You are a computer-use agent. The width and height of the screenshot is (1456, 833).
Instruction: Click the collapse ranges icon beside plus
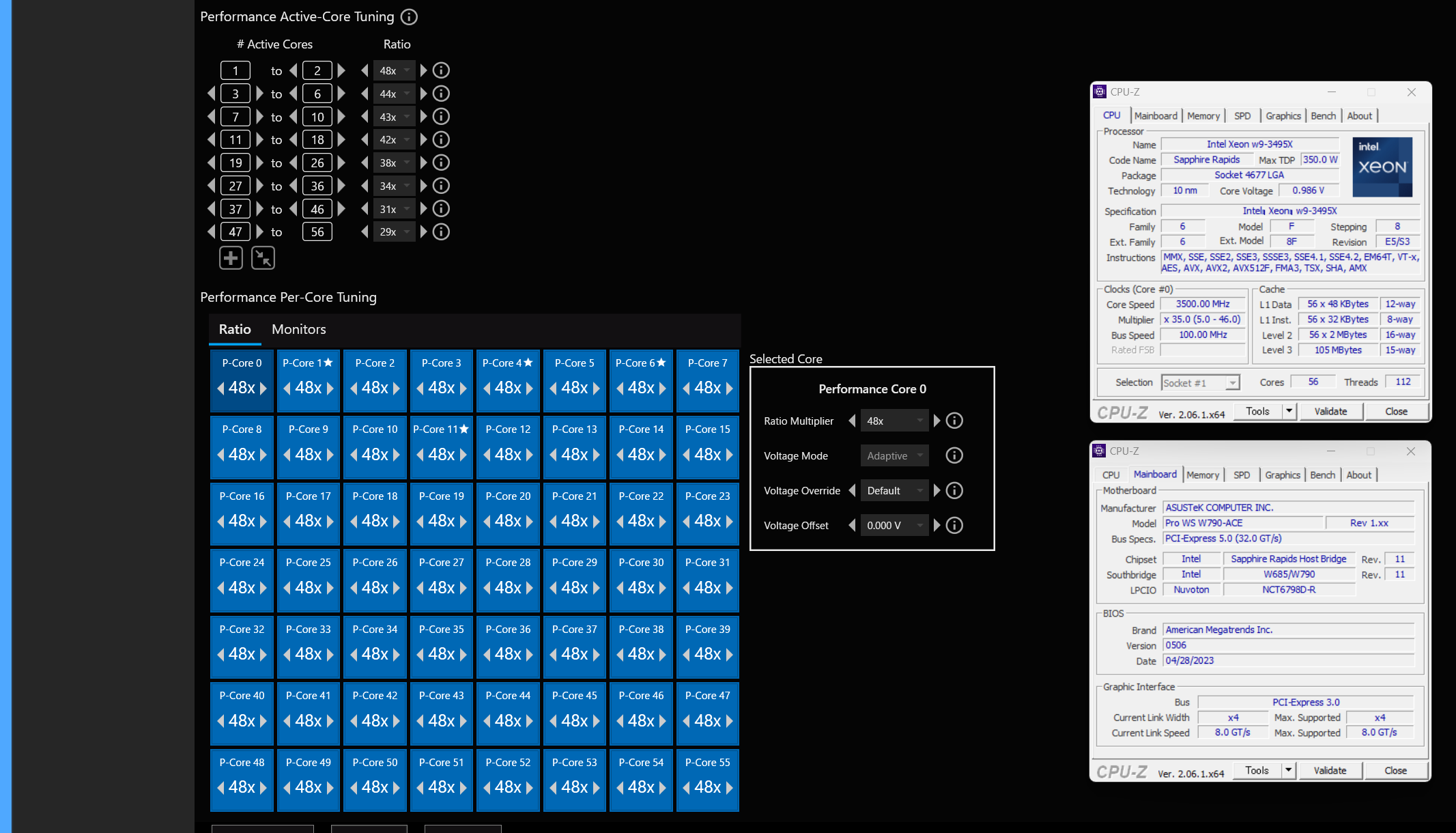click(x=263, y=258)
